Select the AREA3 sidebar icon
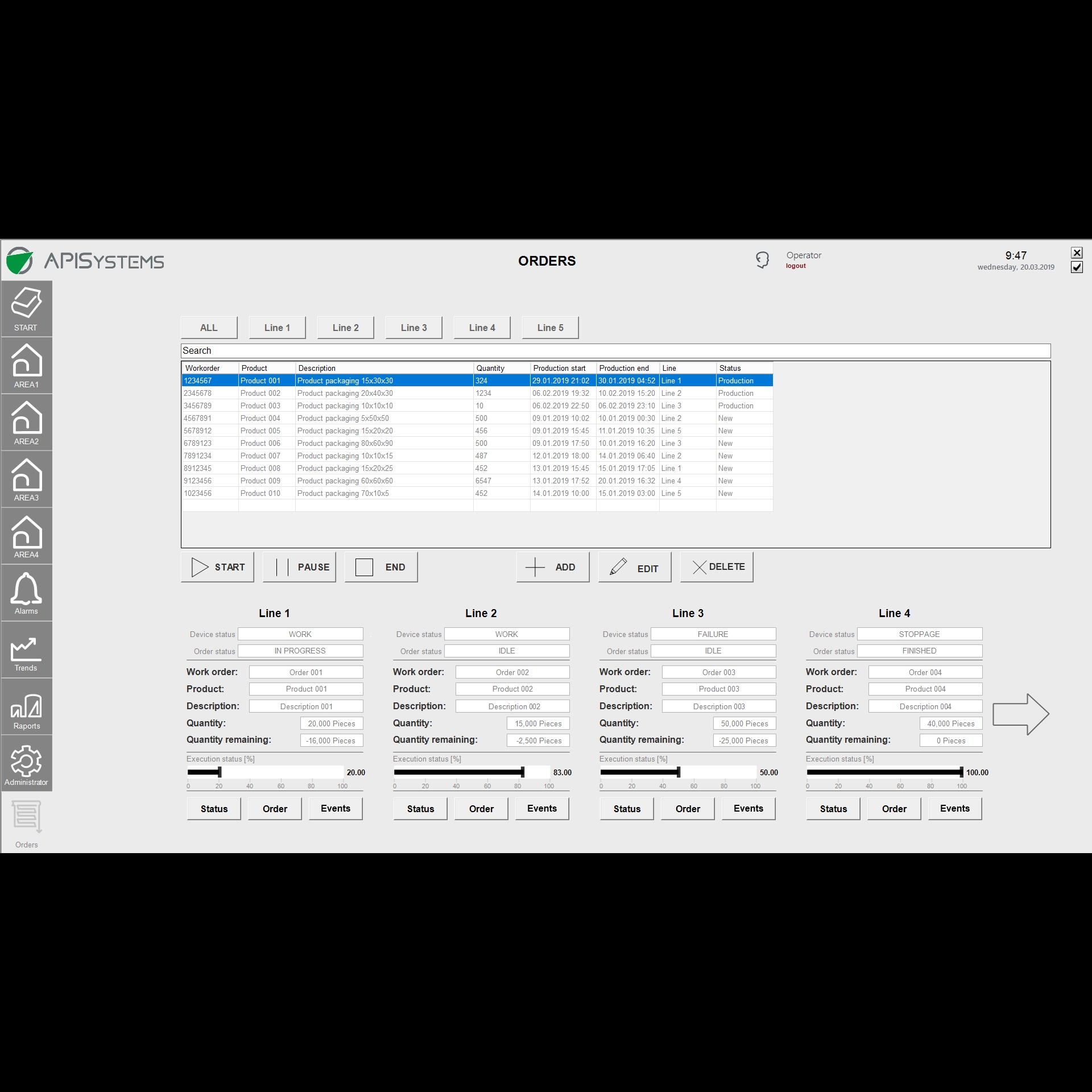This screenshot has width=1092, height=1092. [x=26, y=478]
